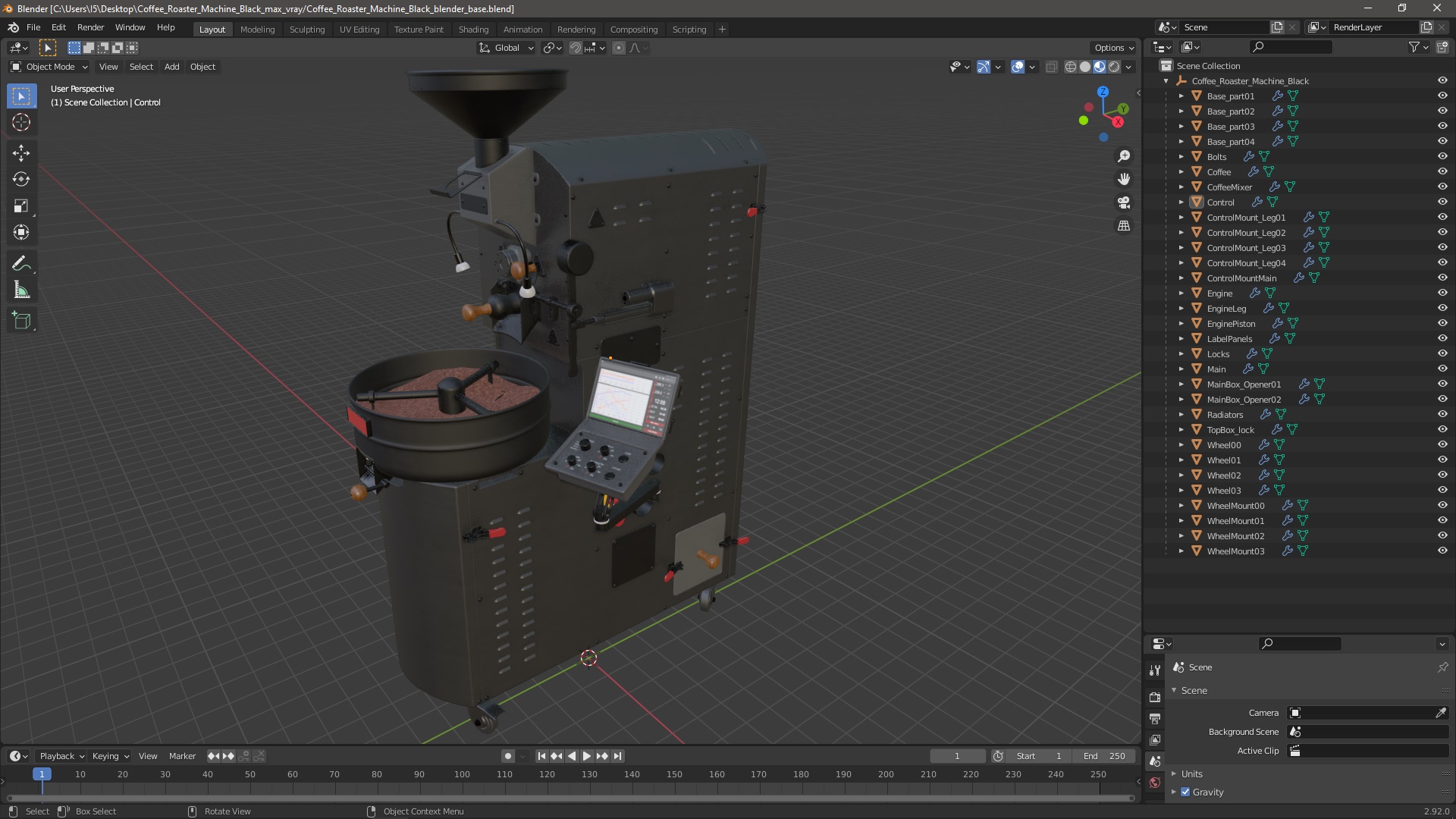Open the Render properties tab
The image size is (1456, 819).
tap(1155, 697)
